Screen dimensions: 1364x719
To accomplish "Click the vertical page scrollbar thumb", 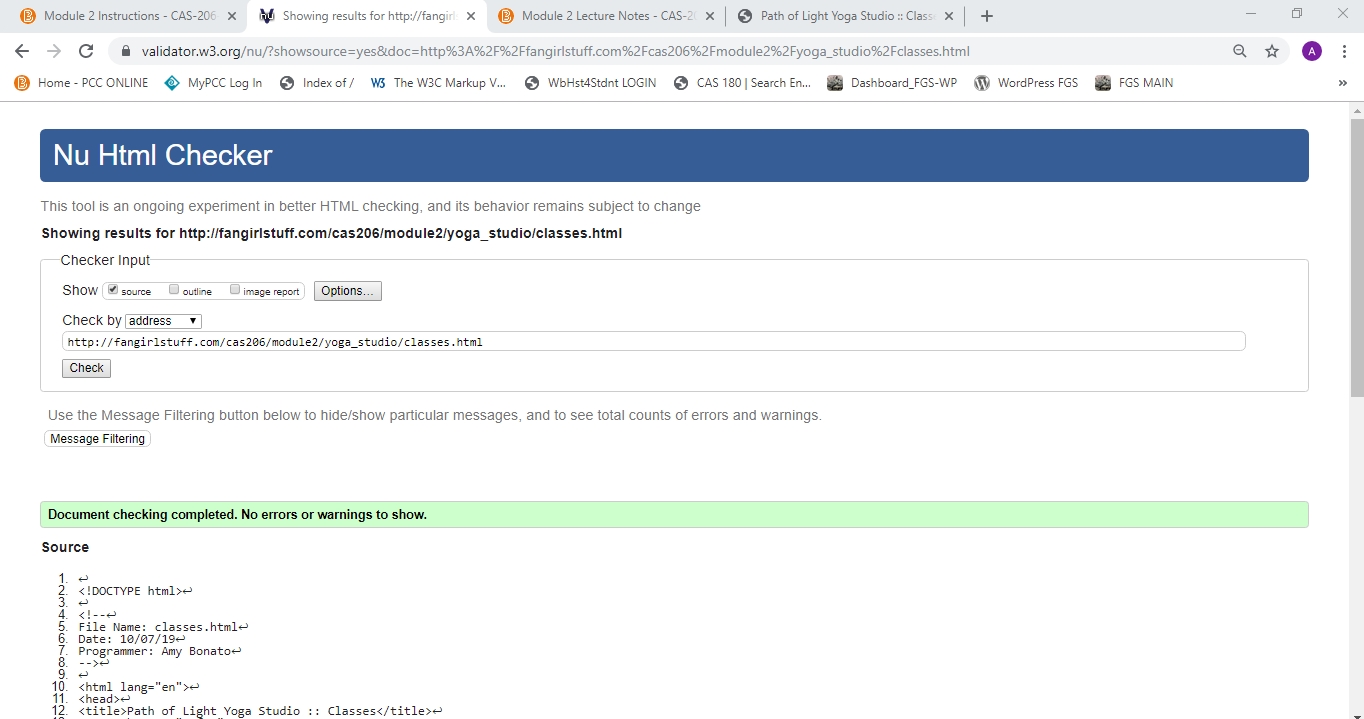I will (1356, 250).
